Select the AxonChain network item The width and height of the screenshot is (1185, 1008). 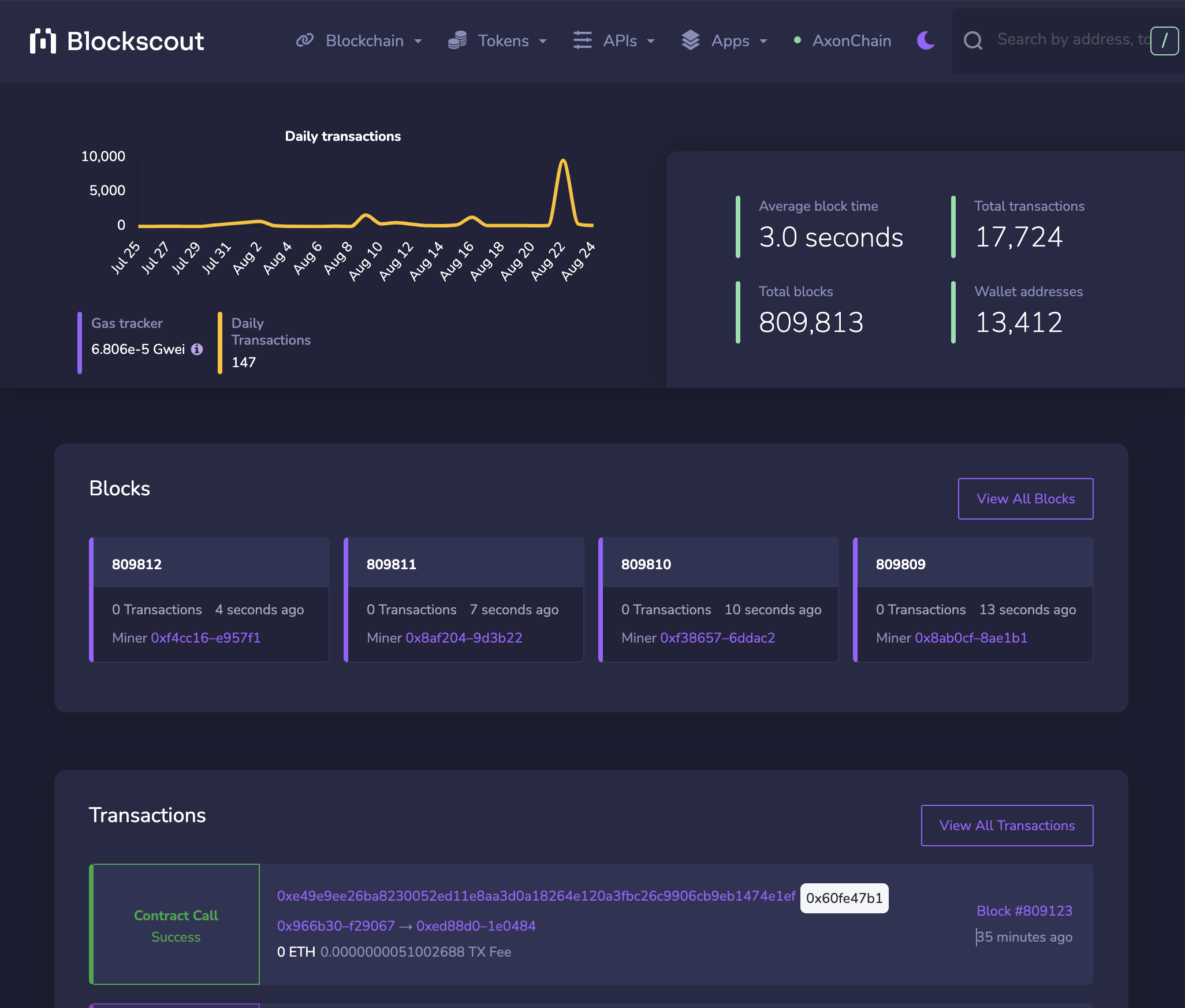pyautogui.click(x=851, y=41)
